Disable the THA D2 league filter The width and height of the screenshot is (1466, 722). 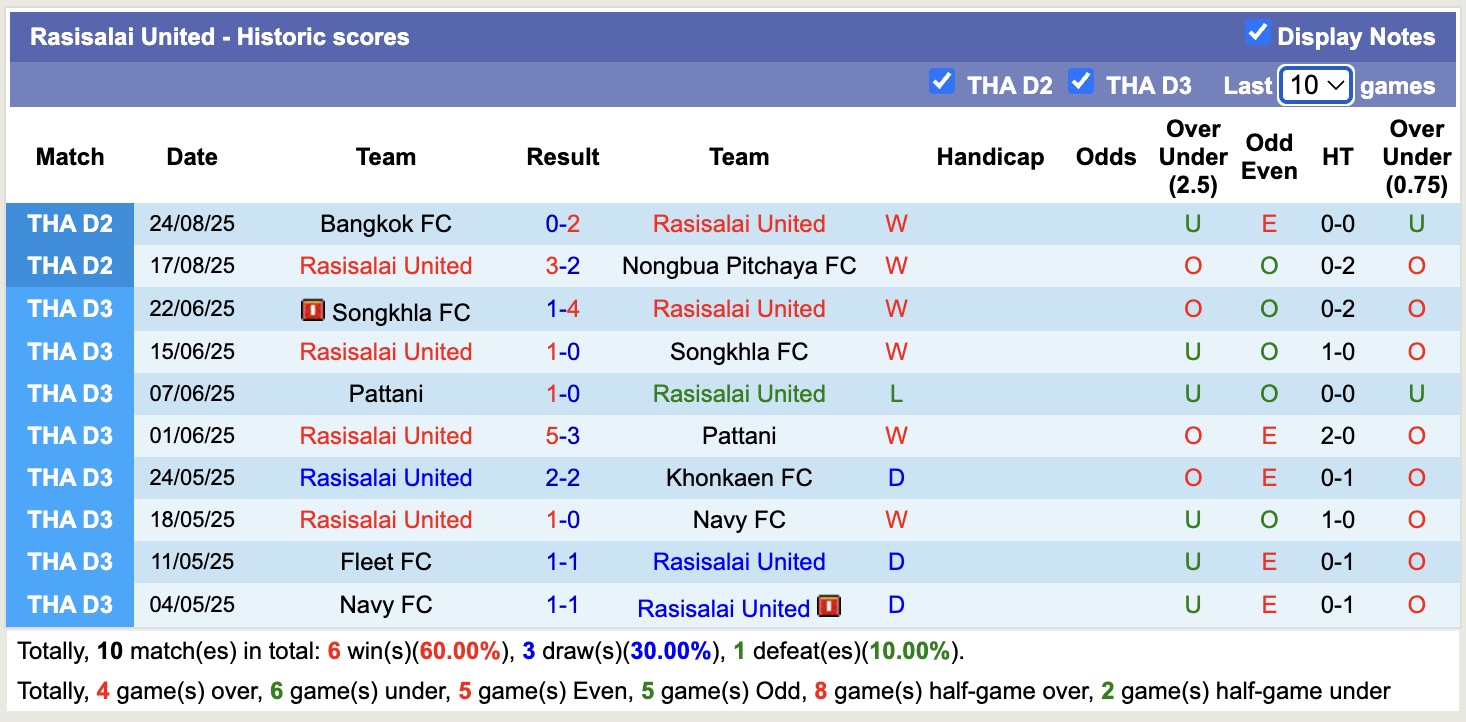(941, 83)
